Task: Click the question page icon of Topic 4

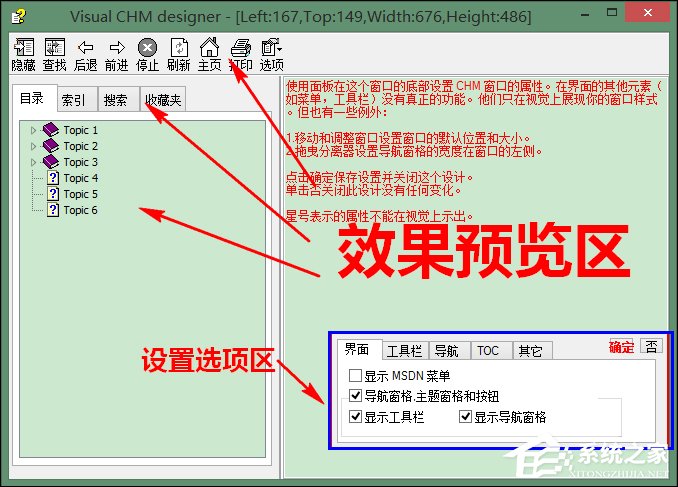Action: [53, 178]
